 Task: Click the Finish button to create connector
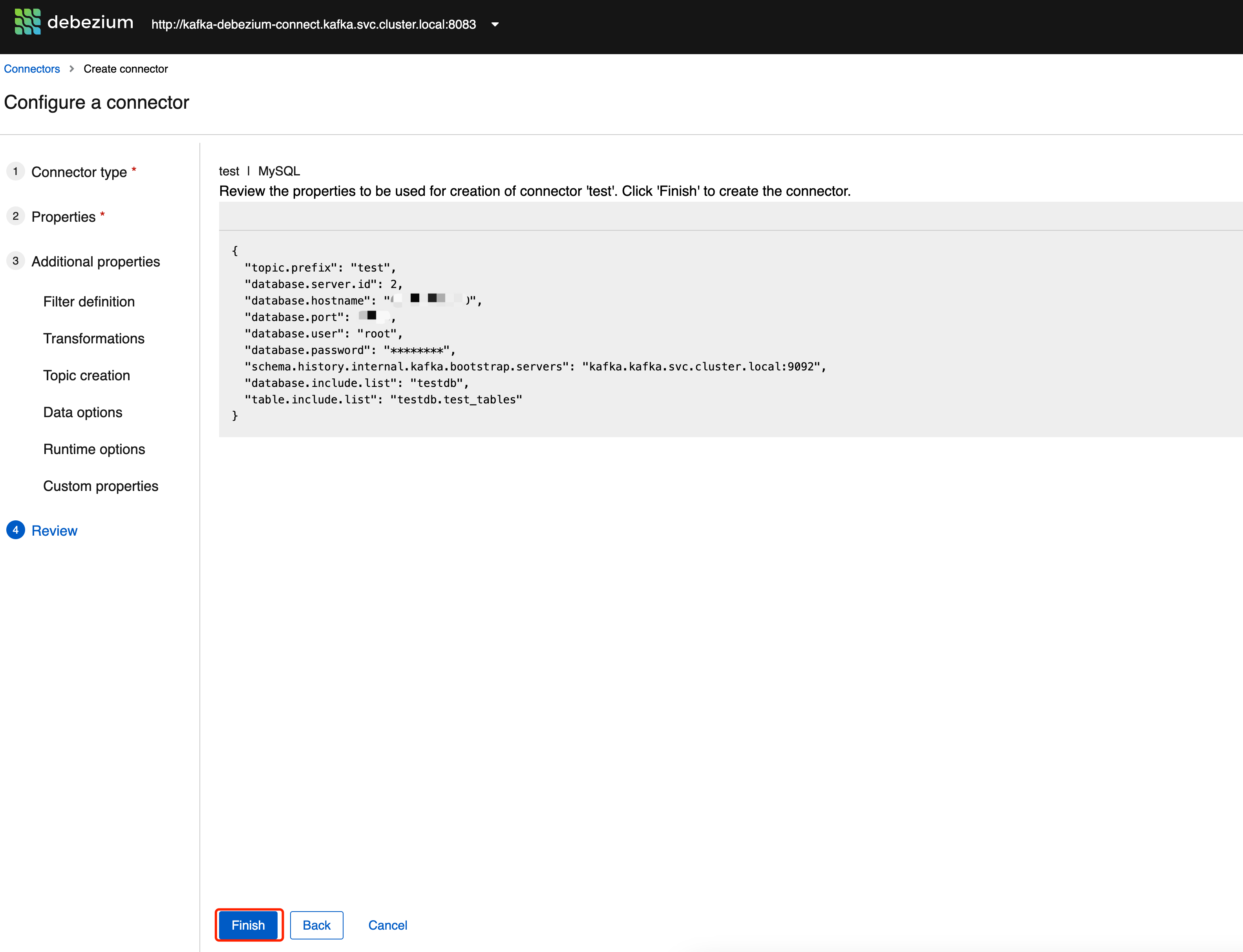tap(248, 925)
